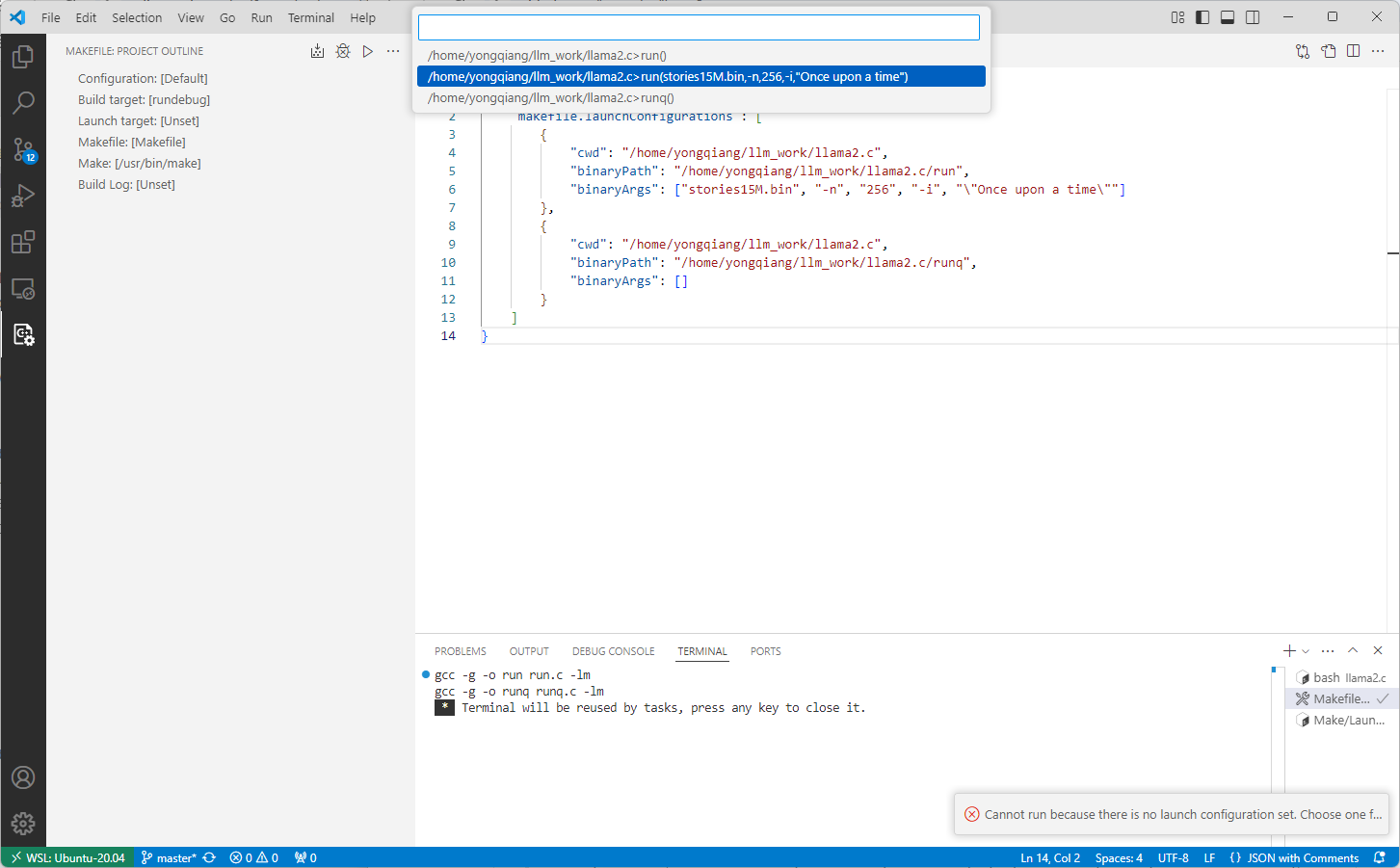The width and height of the screenshot is (1400, 868).
Task: Split the editor to the right
Action: pos(1353,51)
